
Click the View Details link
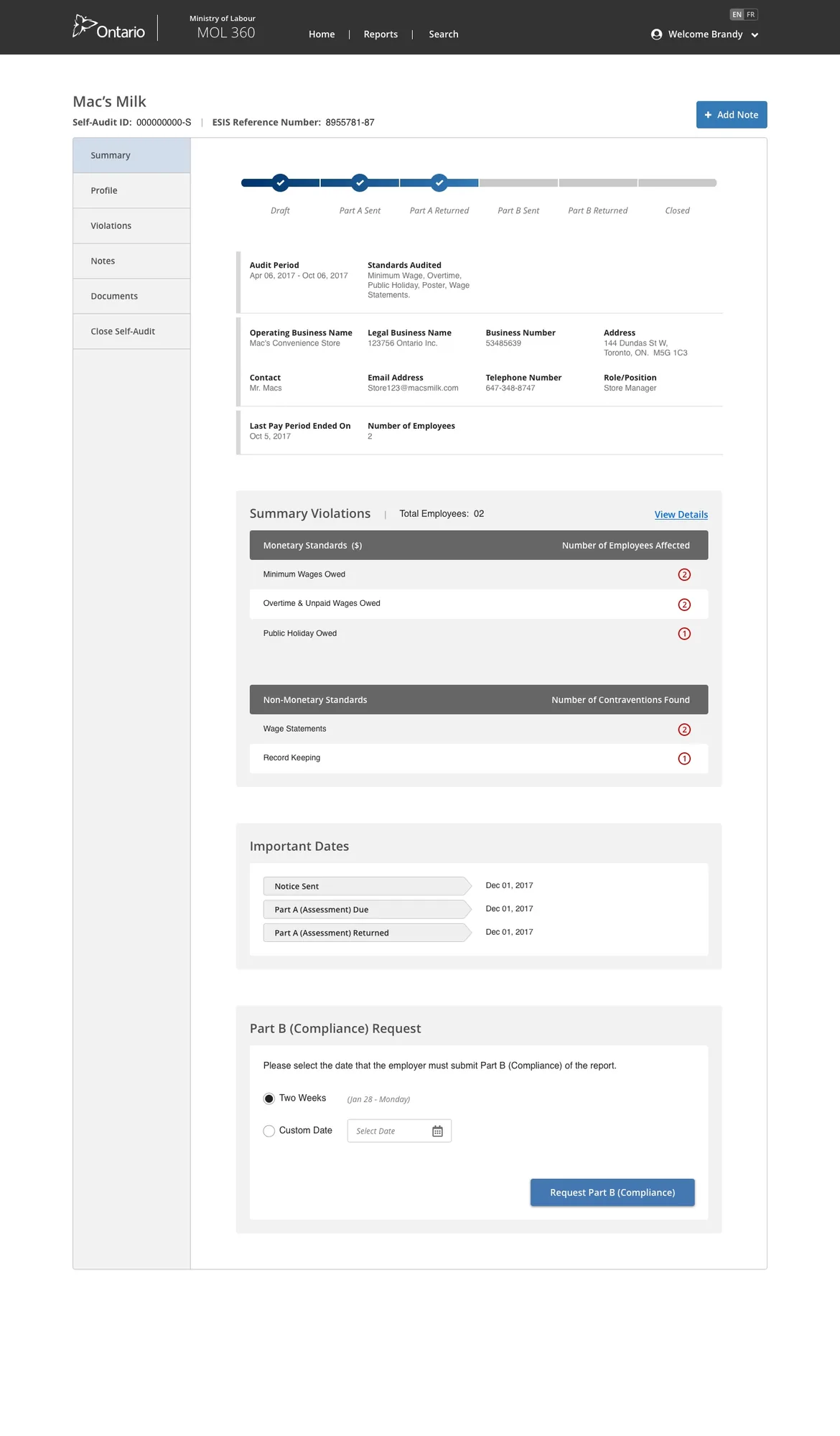point(681,515)
